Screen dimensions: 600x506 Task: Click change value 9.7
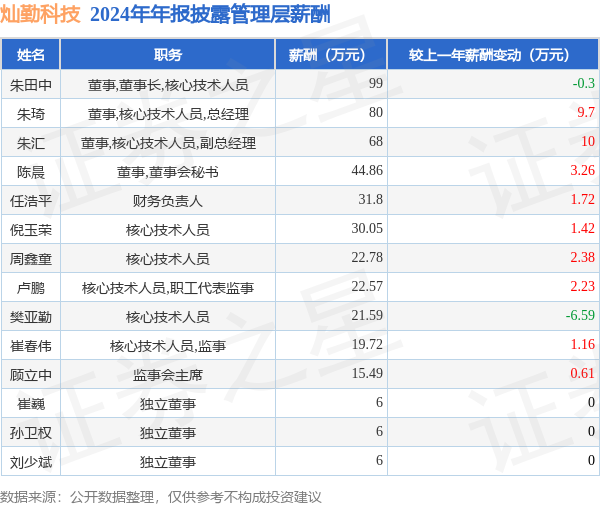[586, 112]
